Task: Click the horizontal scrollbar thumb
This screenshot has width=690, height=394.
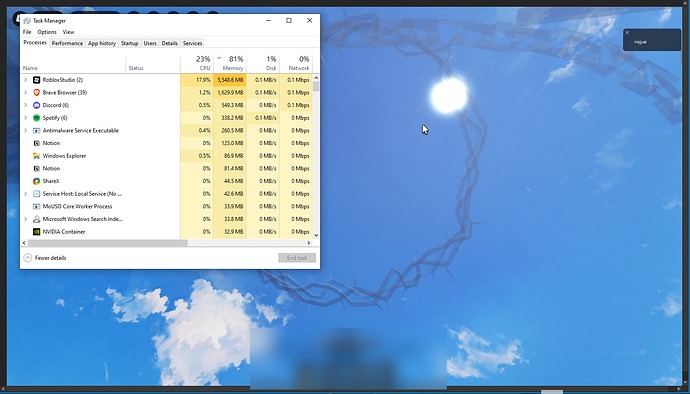Action: point(107,243)
